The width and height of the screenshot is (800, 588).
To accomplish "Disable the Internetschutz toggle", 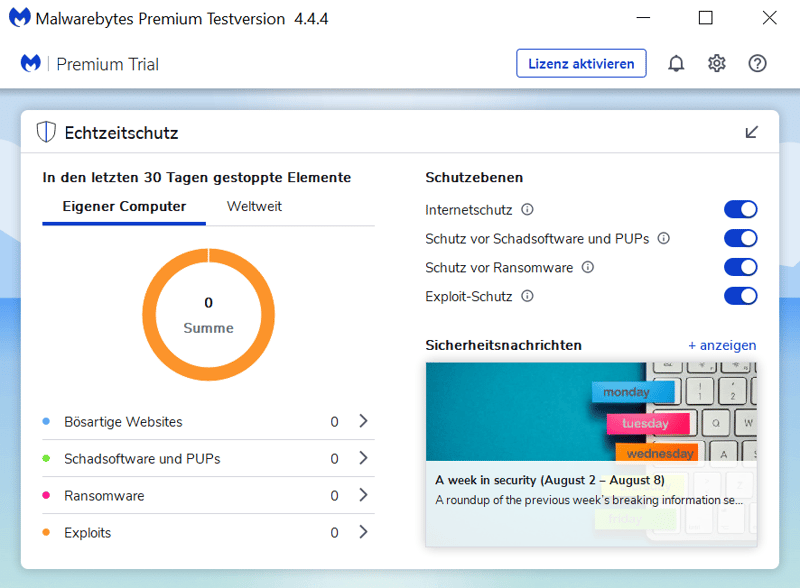I will coord(741,209).
